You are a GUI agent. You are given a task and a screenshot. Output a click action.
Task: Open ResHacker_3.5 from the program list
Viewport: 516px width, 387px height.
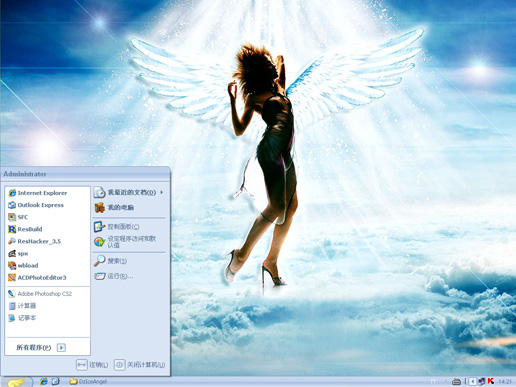click(48, 241)
